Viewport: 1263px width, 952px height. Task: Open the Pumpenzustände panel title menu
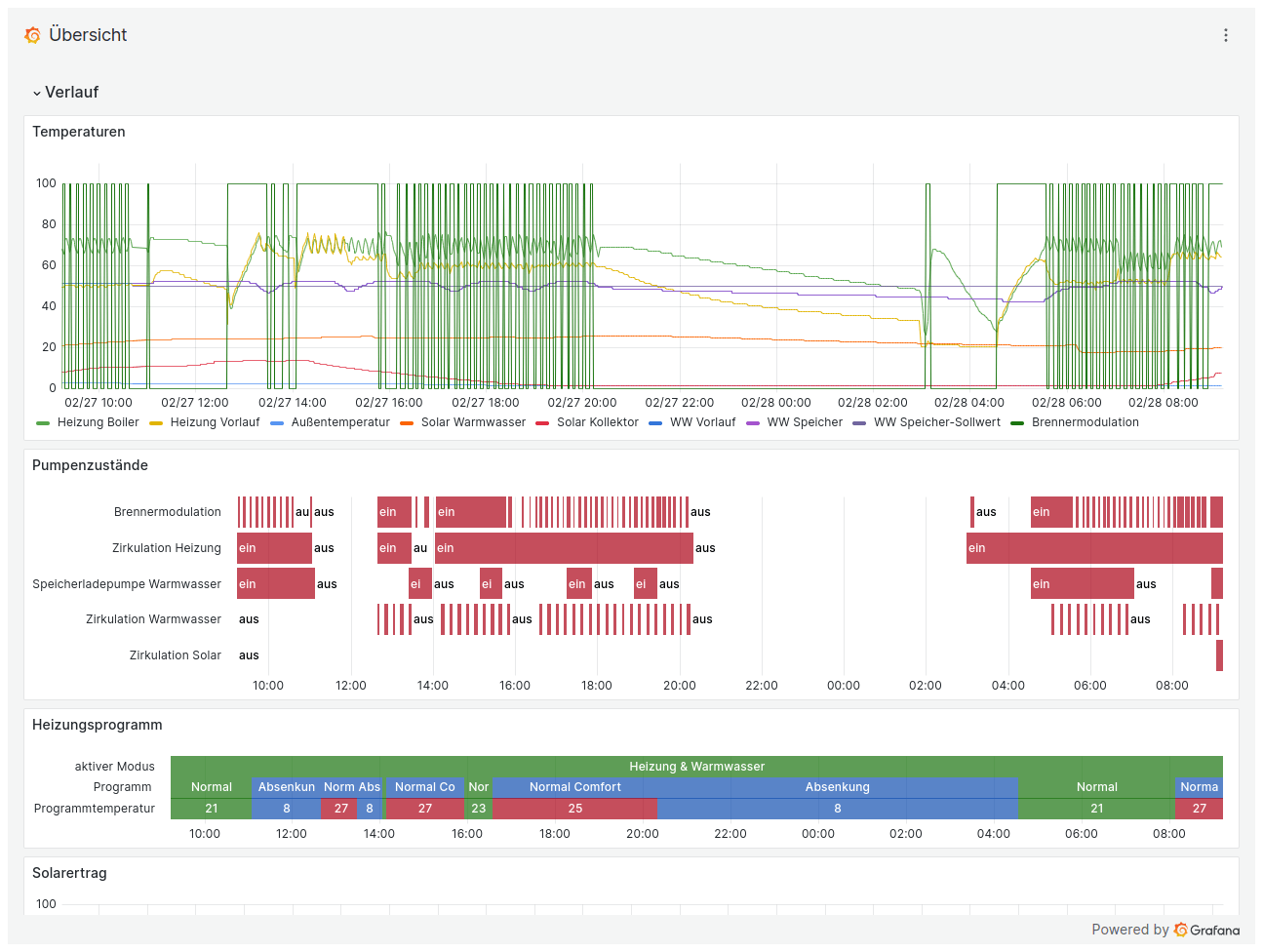90,465
